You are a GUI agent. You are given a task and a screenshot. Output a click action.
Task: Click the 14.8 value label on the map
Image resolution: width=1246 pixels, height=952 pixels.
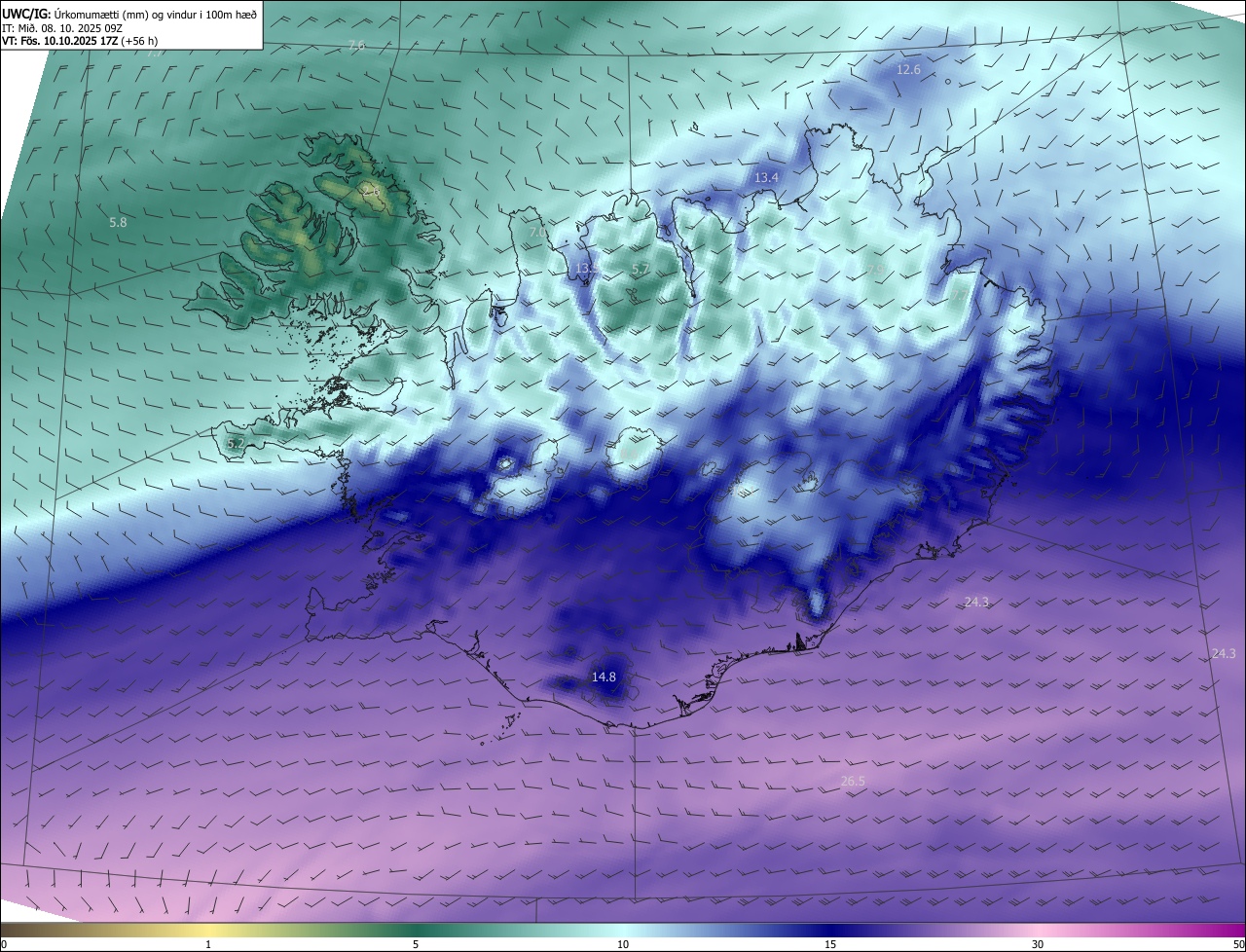click(604, 677)
